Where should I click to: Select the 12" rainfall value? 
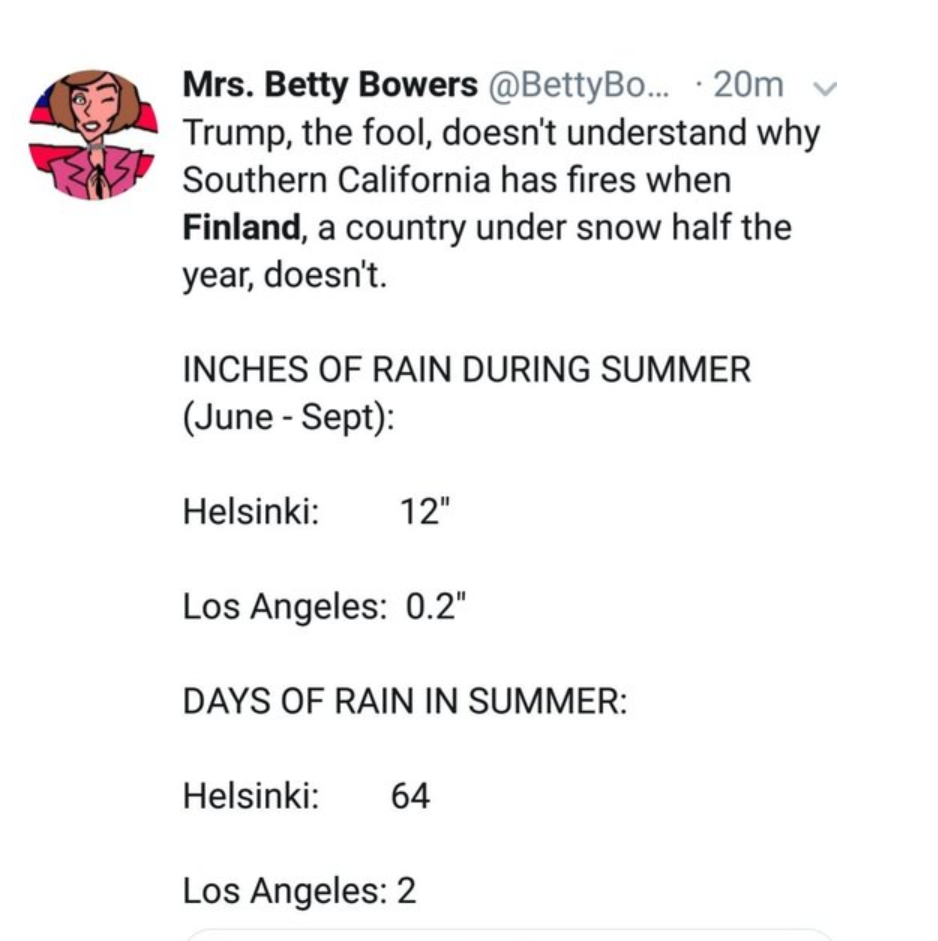424,511
